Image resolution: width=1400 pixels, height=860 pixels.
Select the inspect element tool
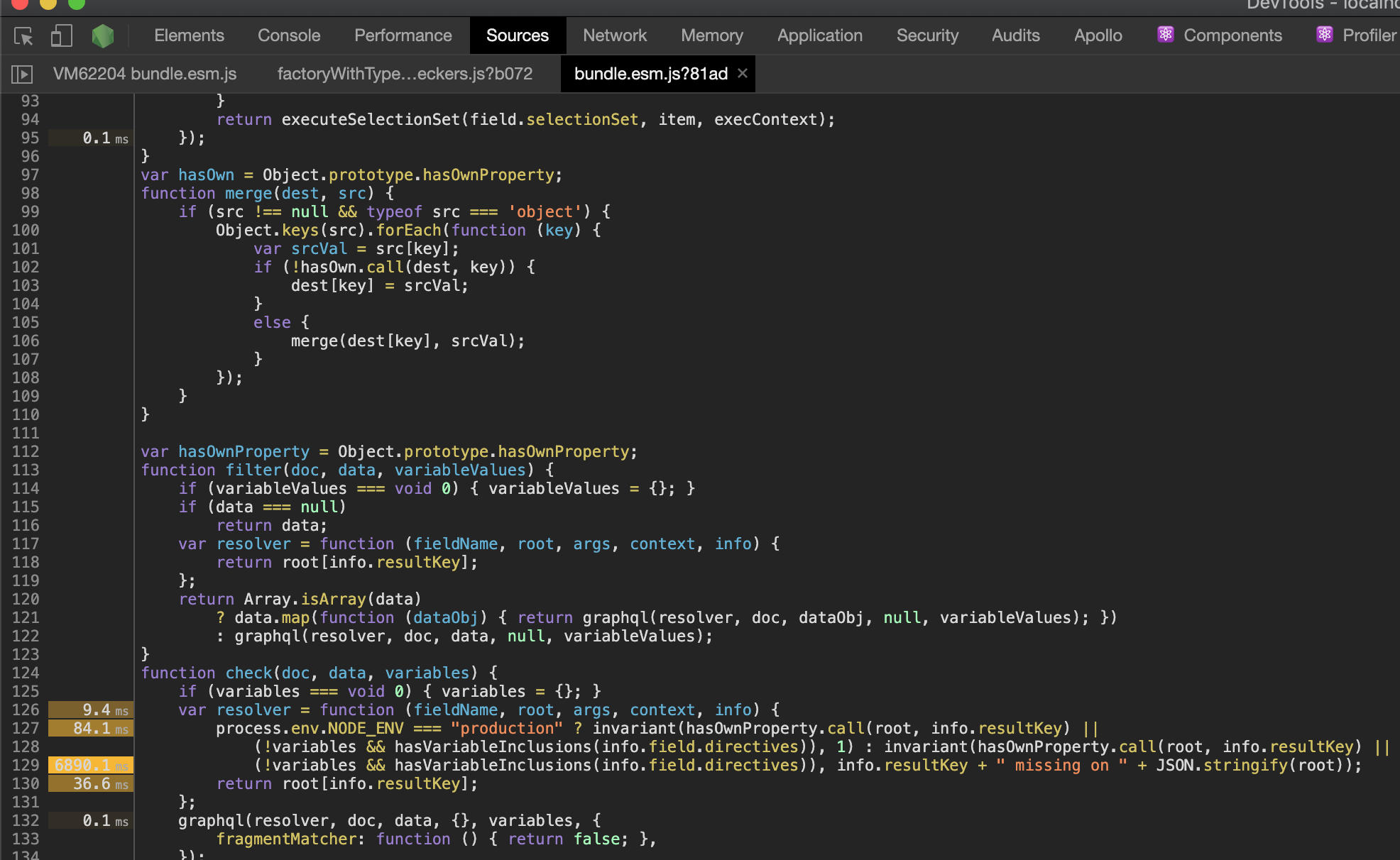(x=22, y=35)
